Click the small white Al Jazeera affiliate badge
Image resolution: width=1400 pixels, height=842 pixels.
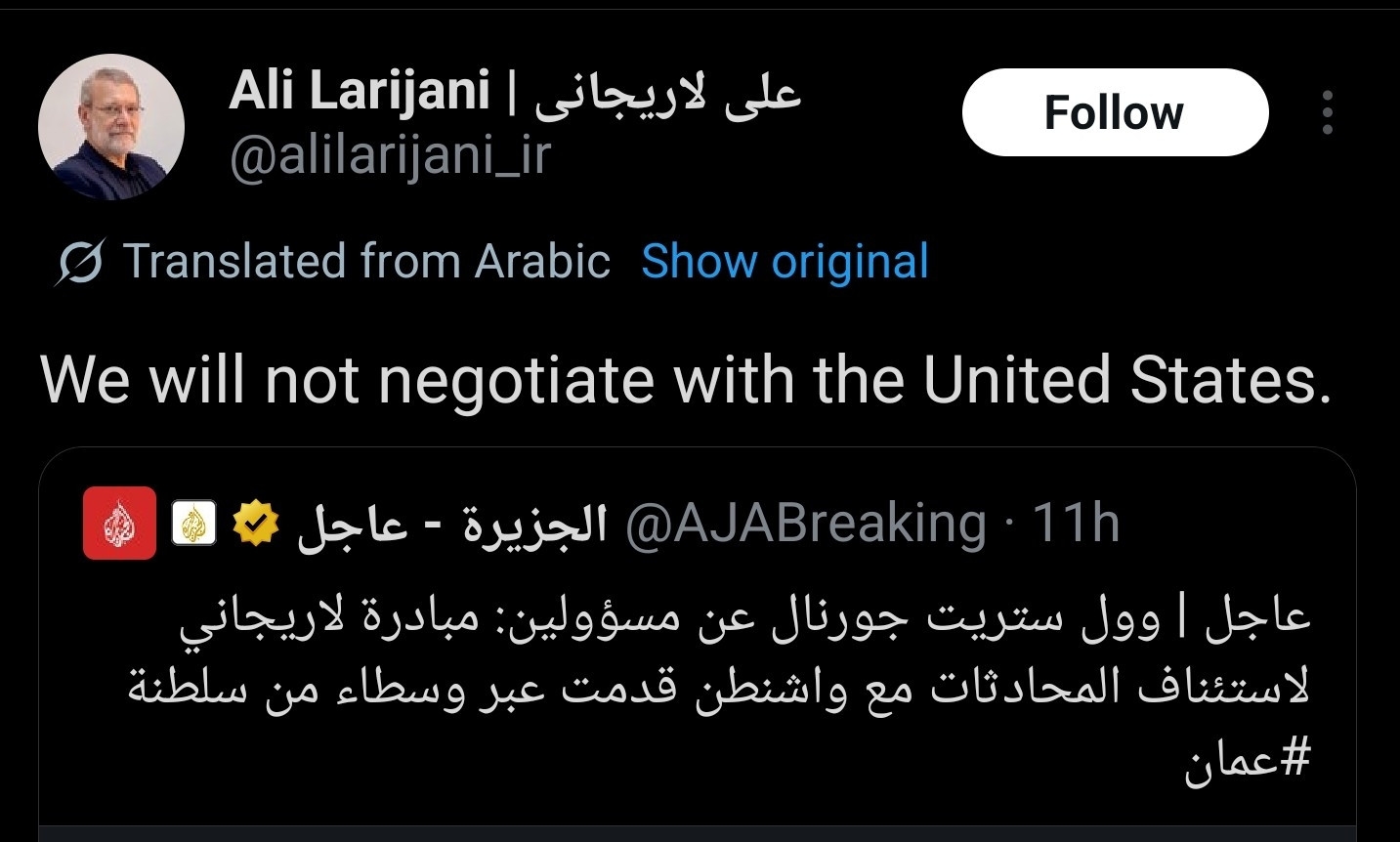pyautogui.click(x=194, y=524)
